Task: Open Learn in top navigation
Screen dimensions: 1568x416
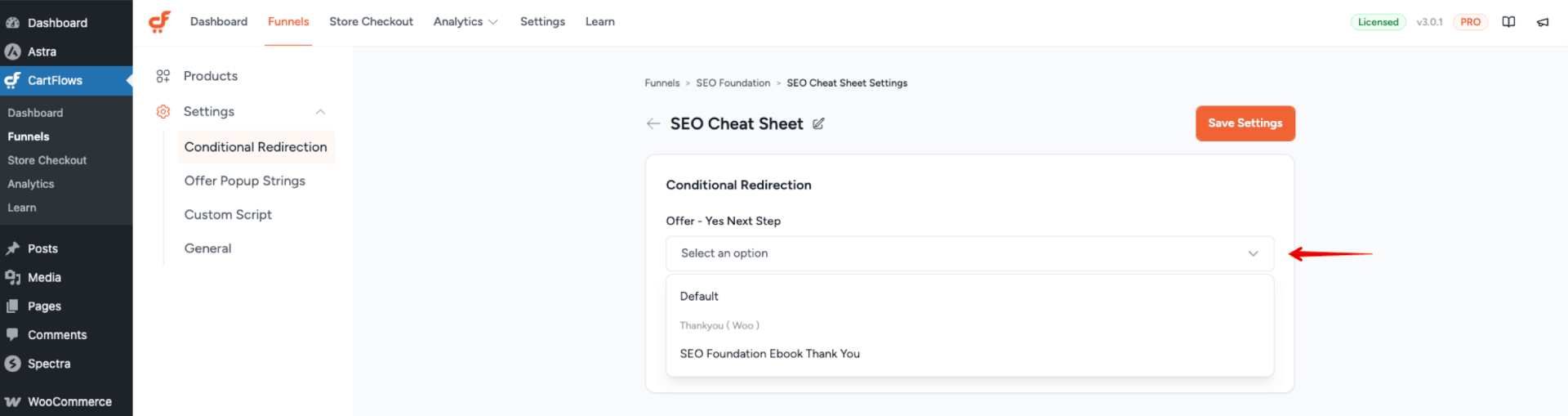Action: 599,22
